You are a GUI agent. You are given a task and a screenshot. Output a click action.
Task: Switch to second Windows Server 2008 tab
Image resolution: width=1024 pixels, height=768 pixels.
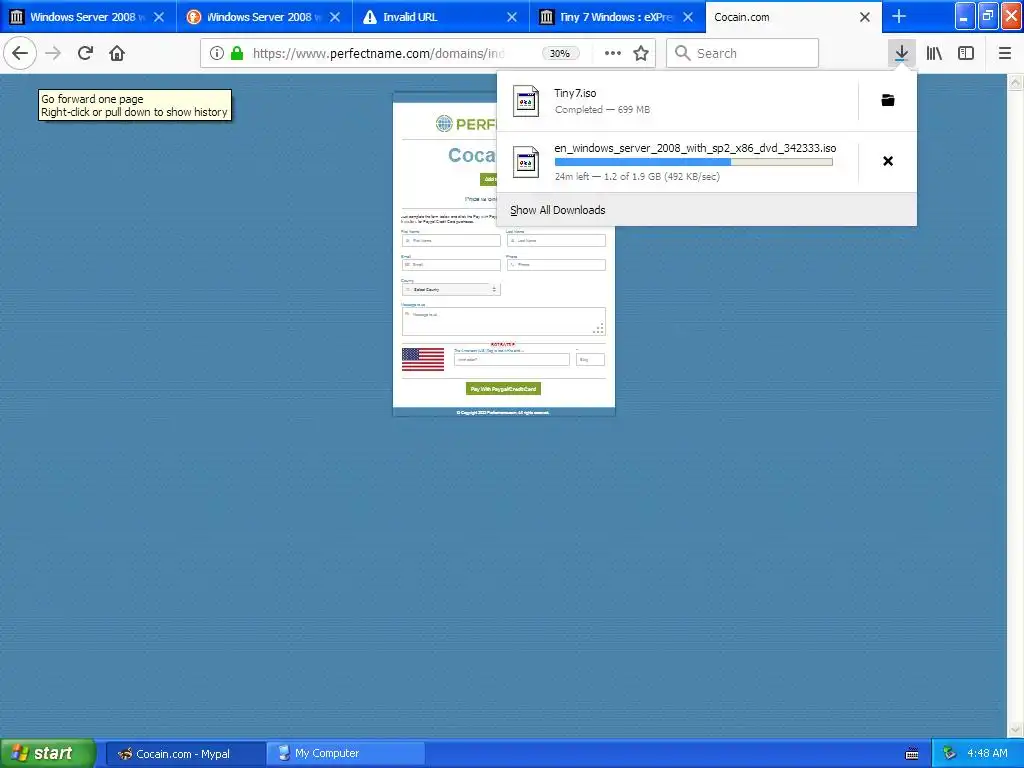264,17
